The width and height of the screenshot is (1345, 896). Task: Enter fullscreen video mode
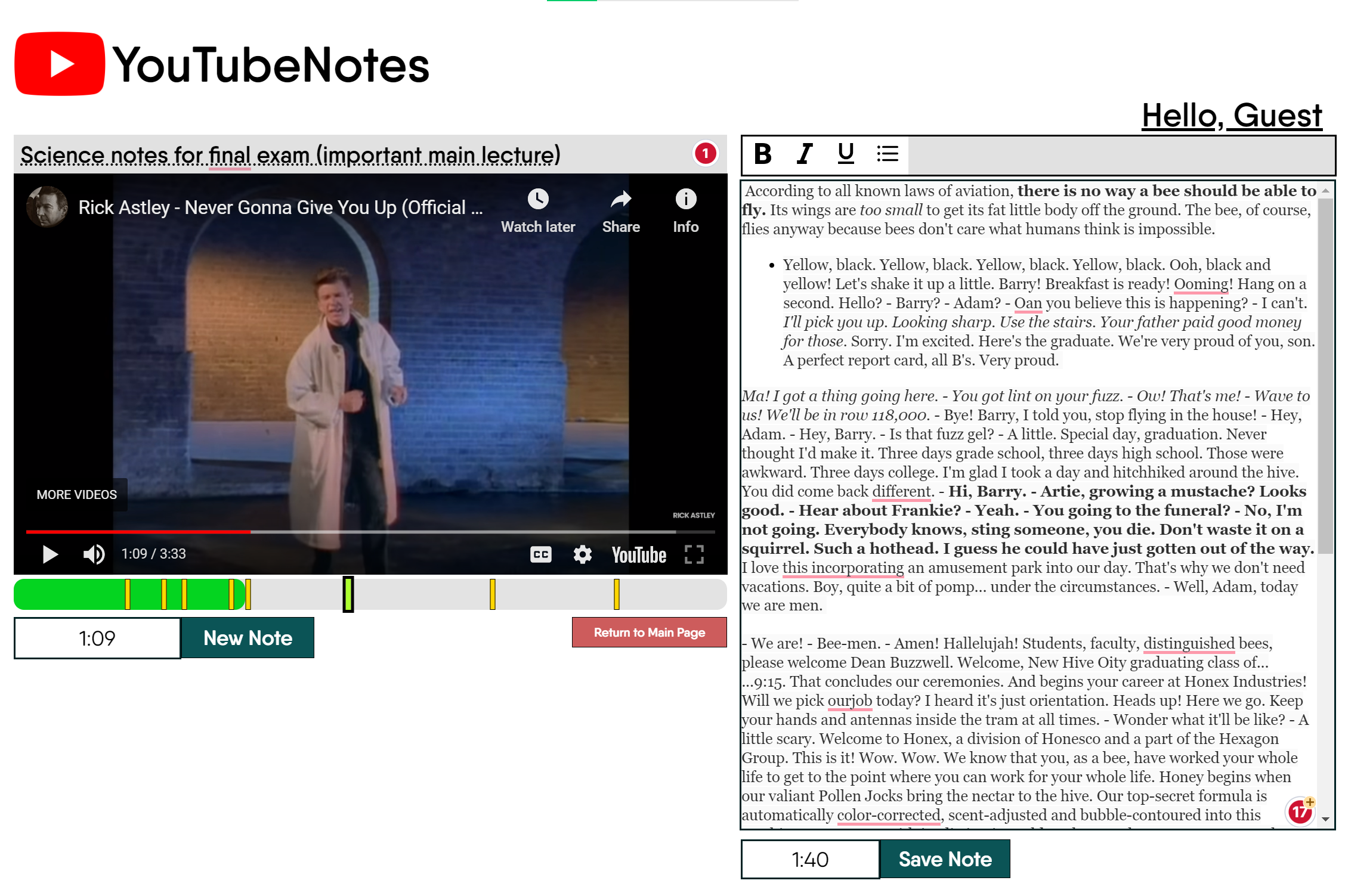coord(694,554)
